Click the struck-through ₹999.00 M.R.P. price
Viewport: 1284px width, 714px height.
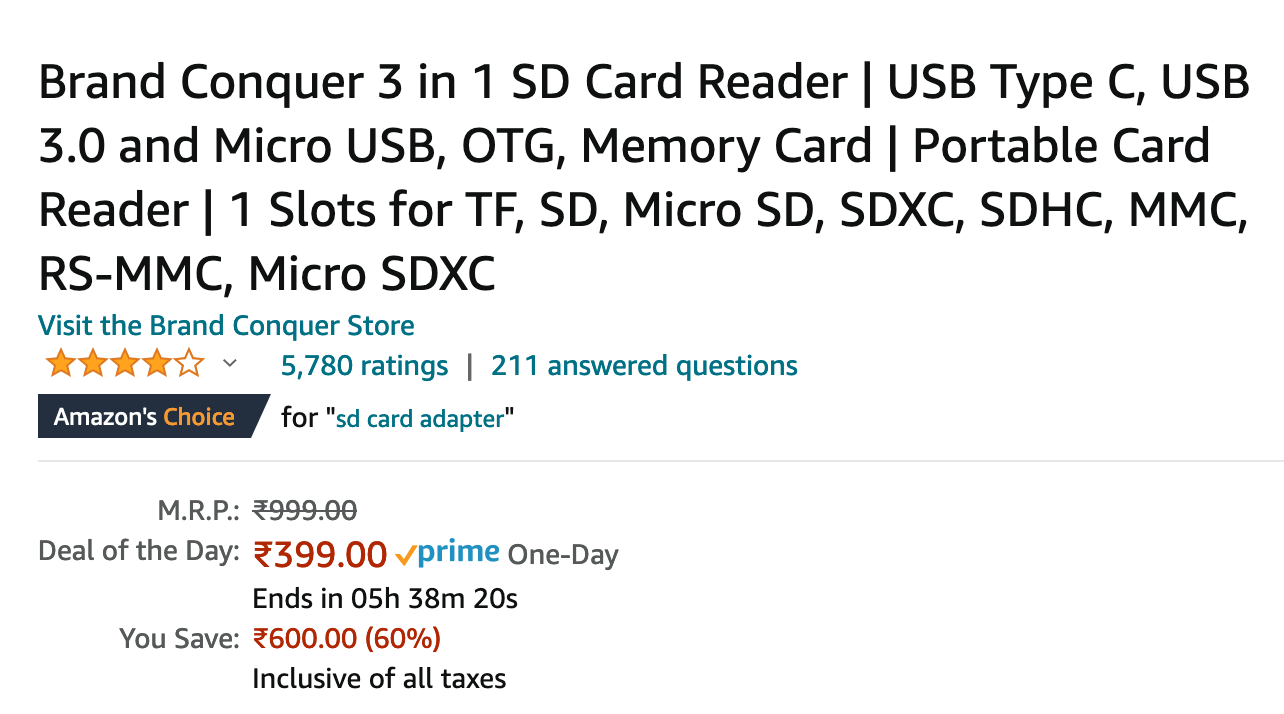(x=305, y=511)
